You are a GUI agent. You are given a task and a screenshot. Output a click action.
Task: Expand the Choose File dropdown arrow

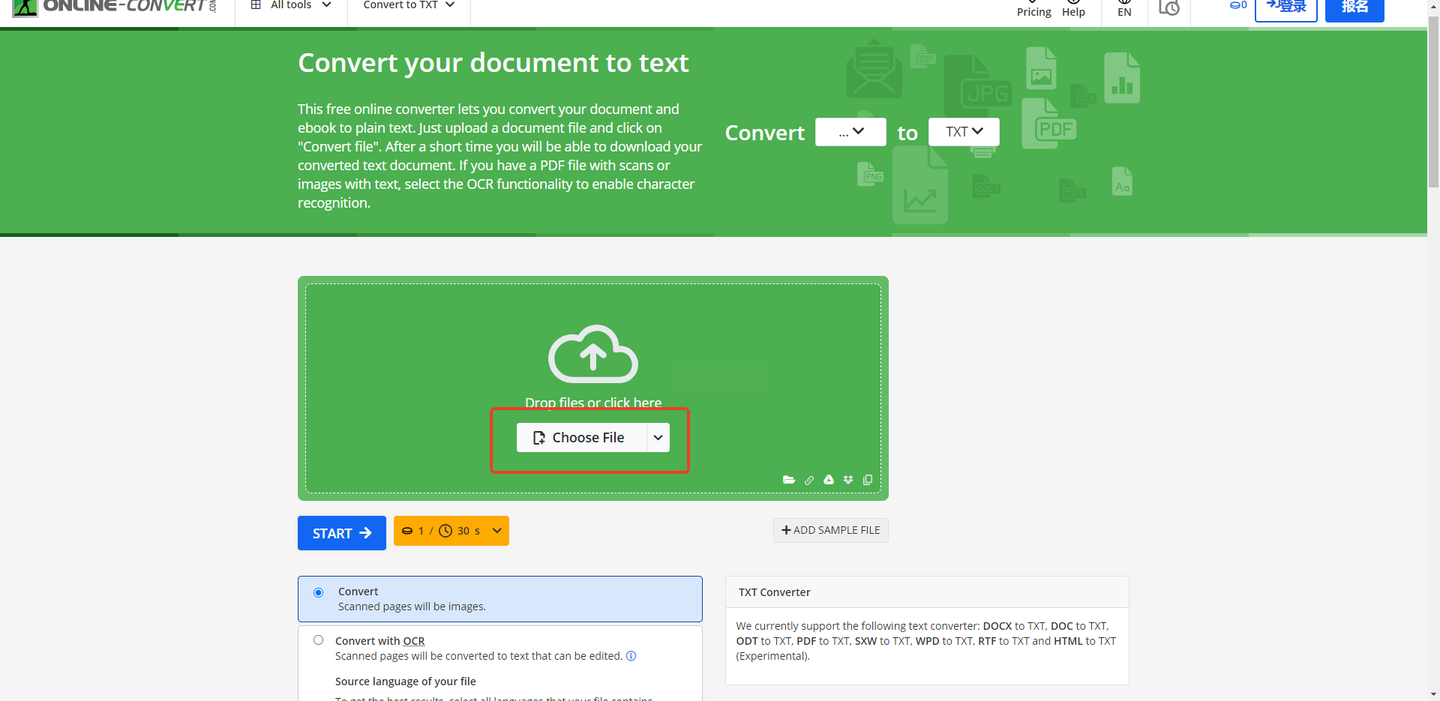[658, 438]
